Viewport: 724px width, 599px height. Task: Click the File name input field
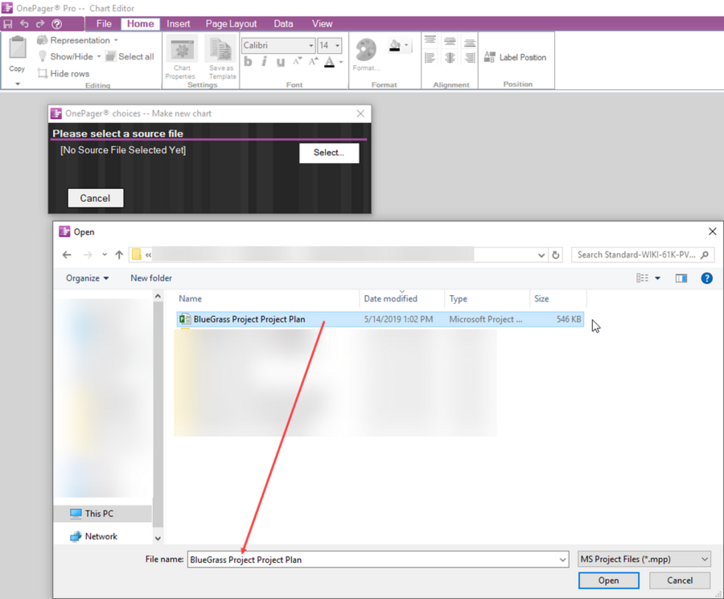(x=378, y=559)
